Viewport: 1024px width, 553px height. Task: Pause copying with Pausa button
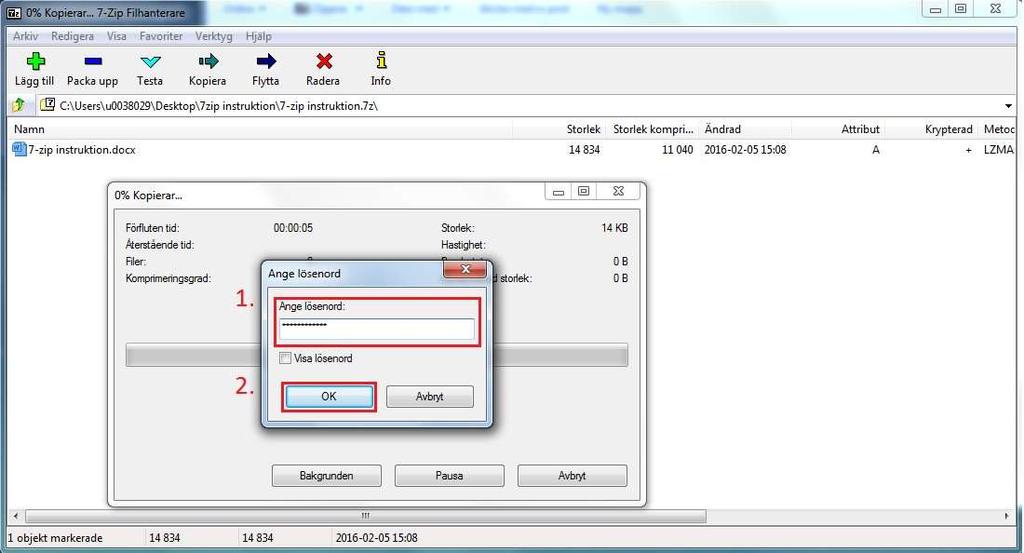click(x=449, y=475)
